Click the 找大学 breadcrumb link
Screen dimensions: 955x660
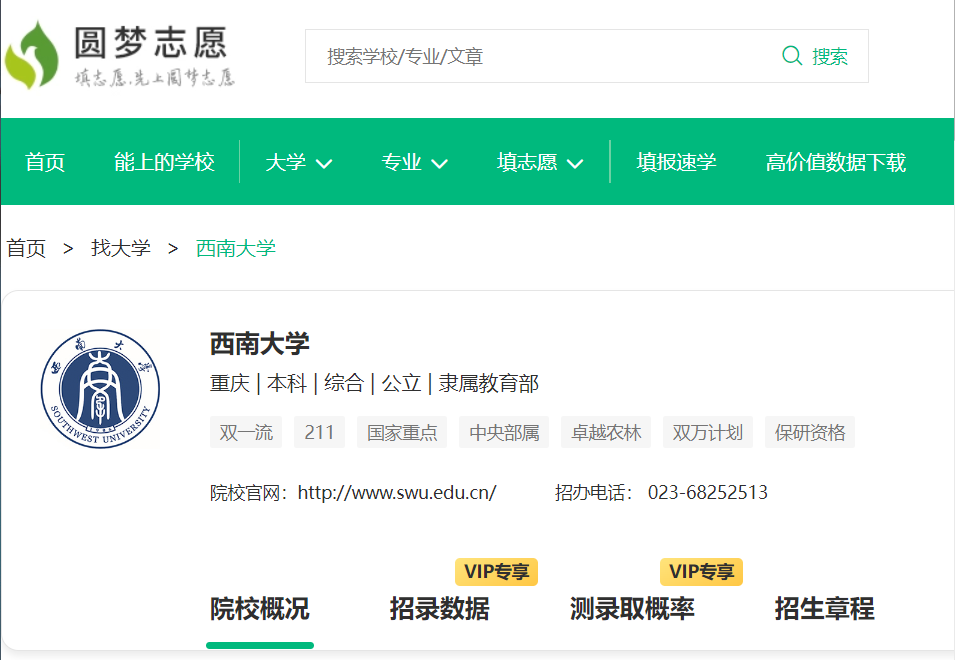coord(121,248)
